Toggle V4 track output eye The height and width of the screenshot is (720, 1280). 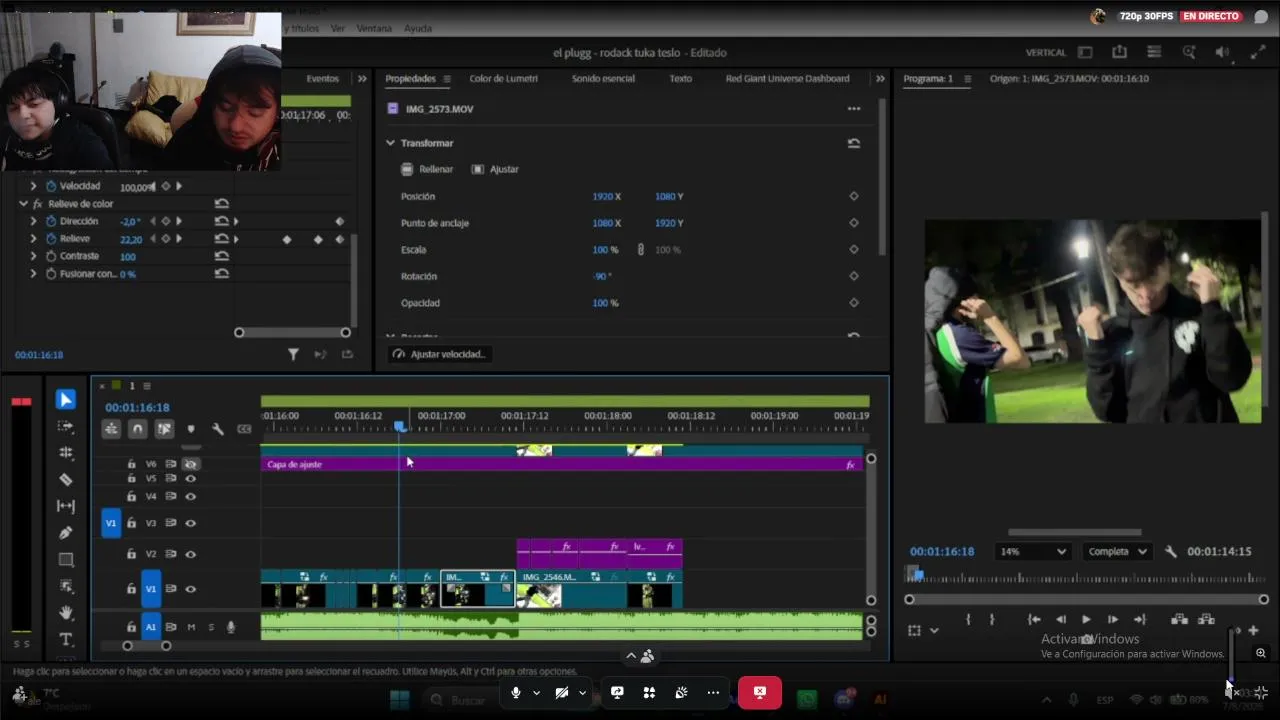[x=190, y=496]
